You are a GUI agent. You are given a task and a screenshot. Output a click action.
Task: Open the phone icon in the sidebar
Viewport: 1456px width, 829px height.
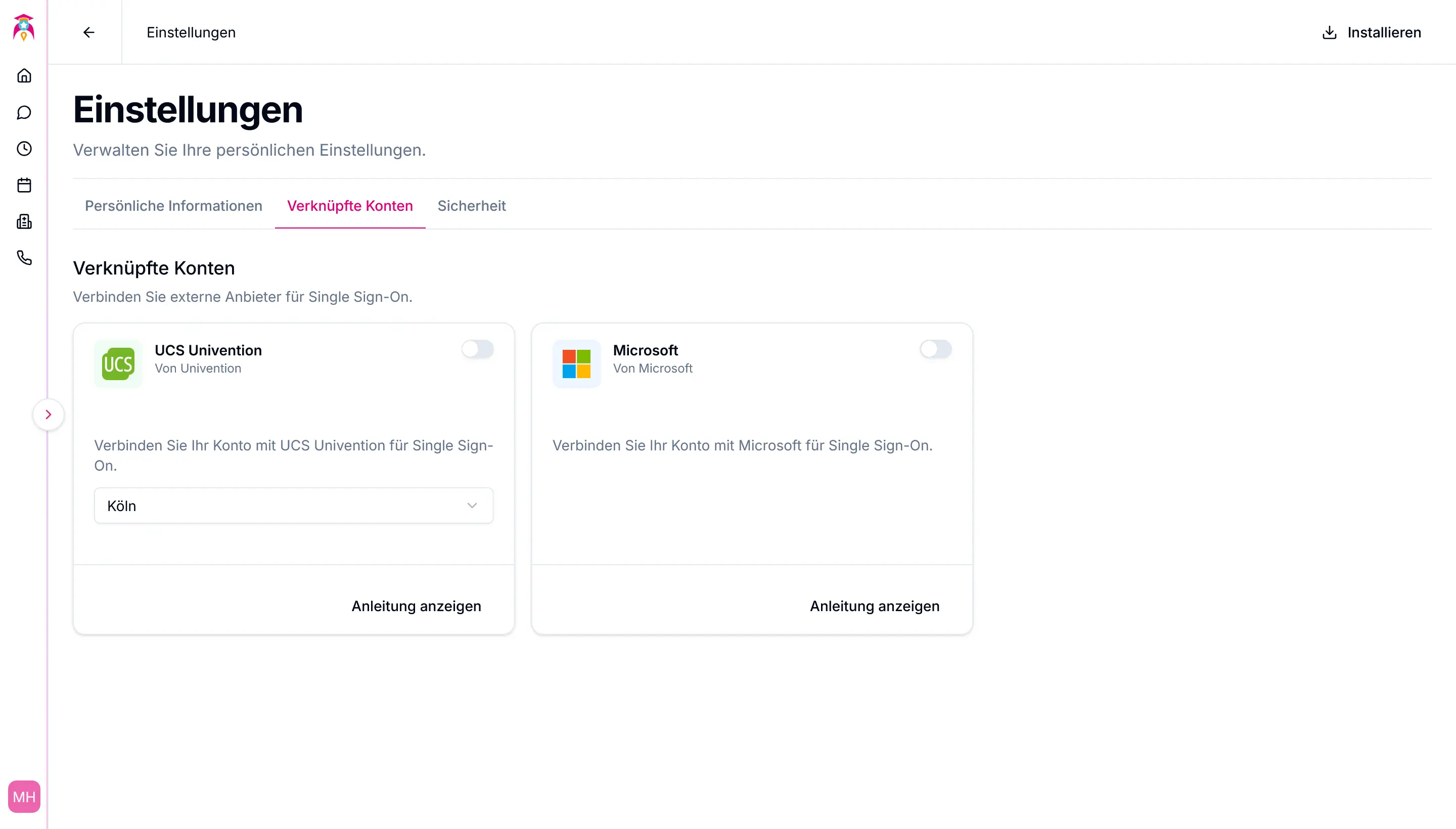pos(24,258)
